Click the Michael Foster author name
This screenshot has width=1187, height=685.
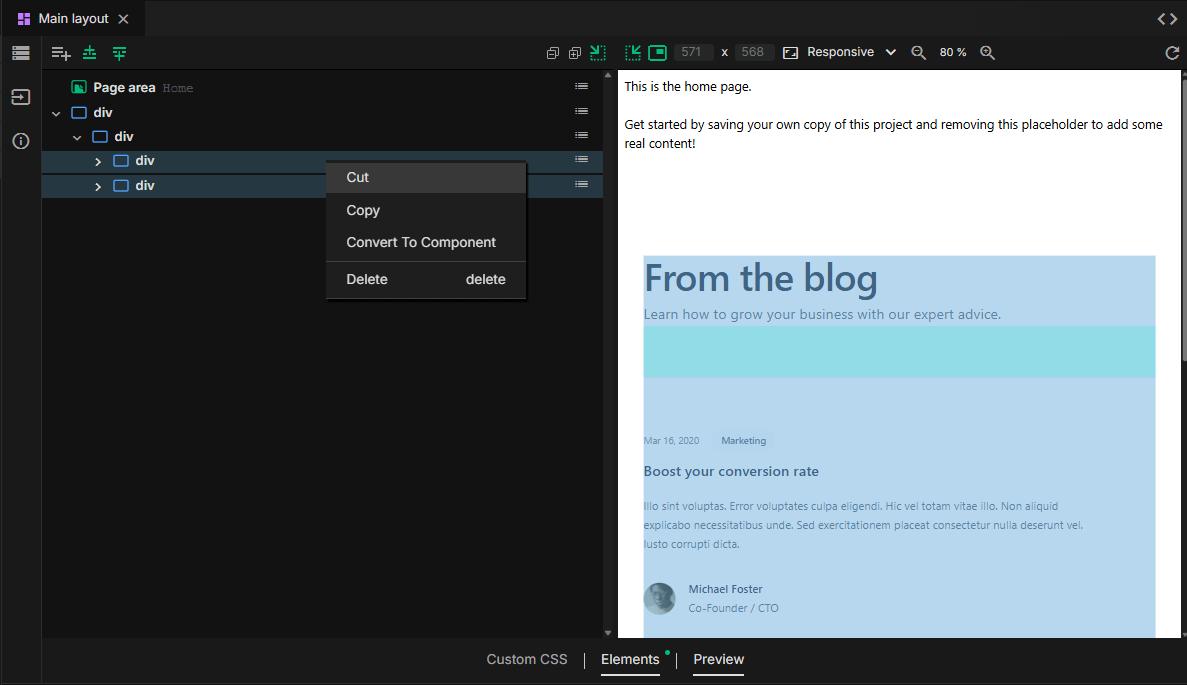coord(725,589)
